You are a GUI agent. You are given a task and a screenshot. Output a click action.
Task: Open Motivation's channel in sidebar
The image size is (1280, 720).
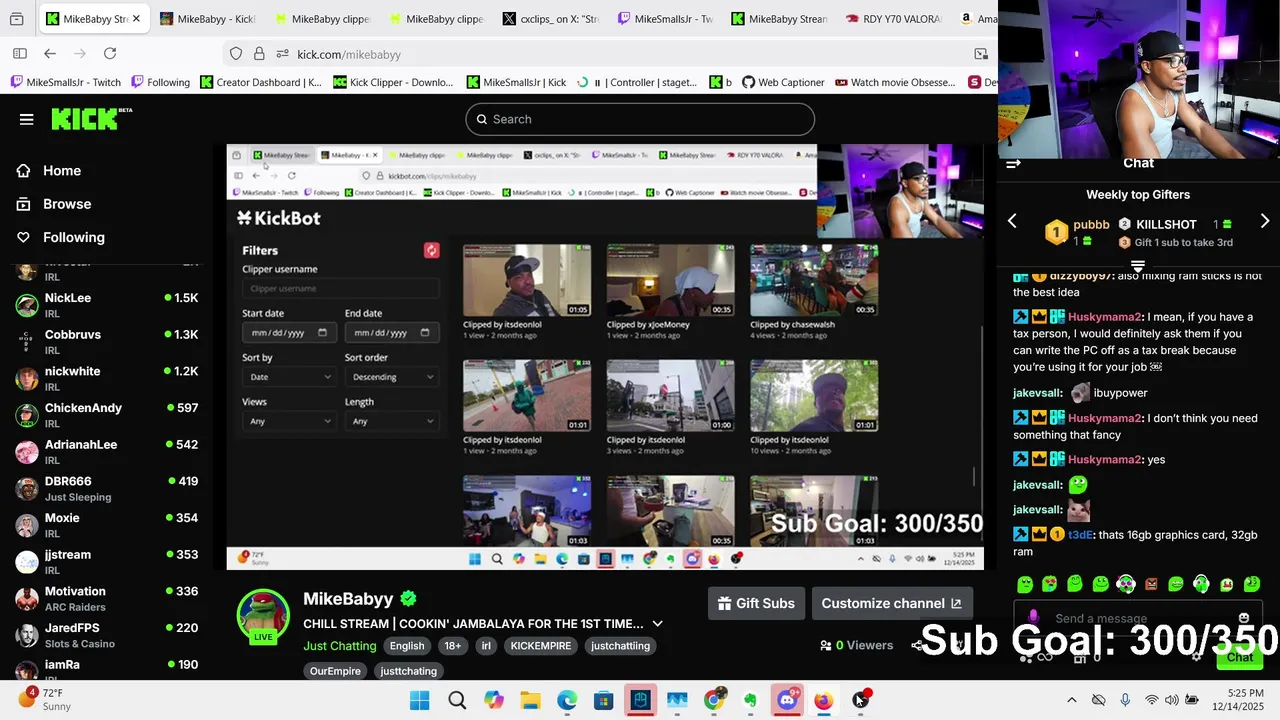[106, 598]
